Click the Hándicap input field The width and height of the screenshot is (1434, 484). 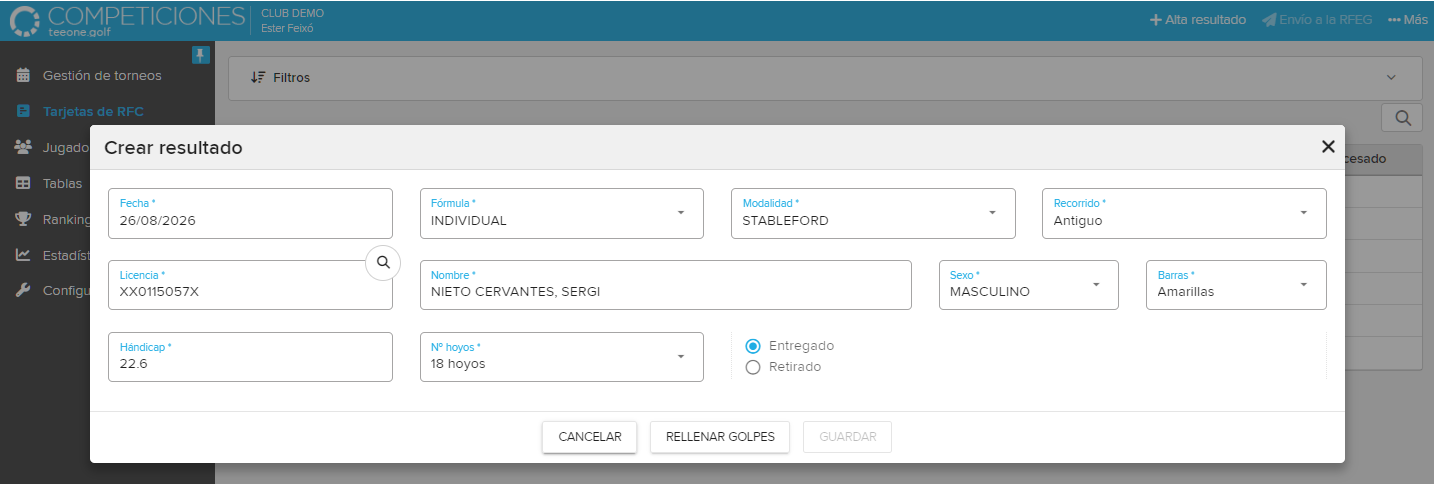[x=250, y=357]
